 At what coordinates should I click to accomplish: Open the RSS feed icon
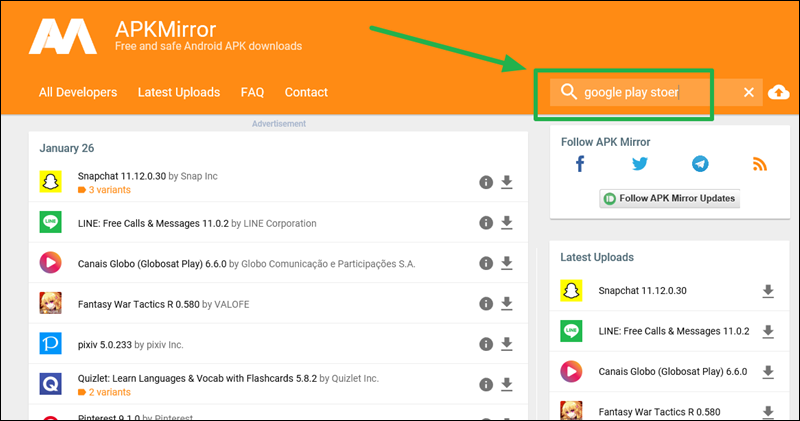pos(760,164)
